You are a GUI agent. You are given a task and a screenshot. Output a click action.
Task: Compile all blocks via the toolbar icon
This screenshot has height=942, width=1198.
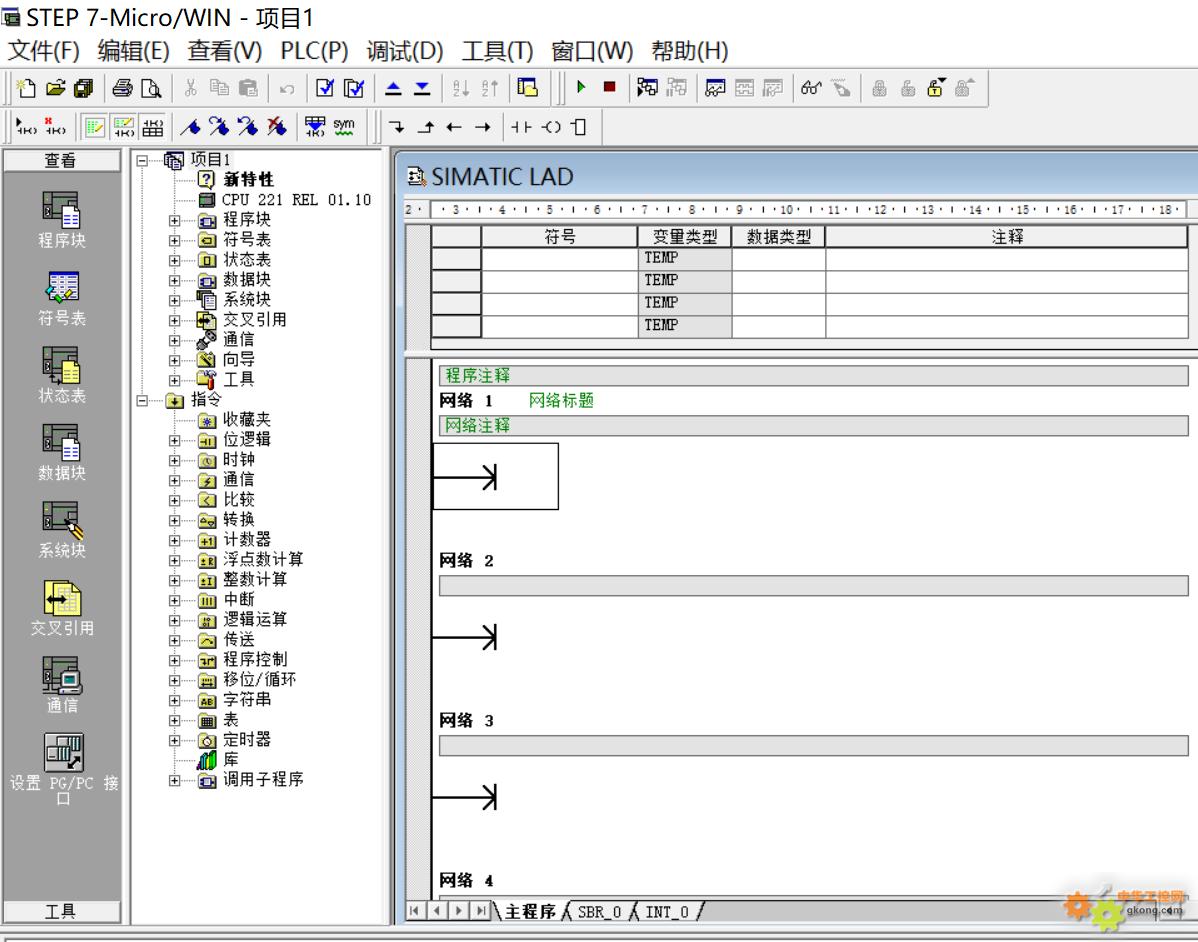pos(354,88)
